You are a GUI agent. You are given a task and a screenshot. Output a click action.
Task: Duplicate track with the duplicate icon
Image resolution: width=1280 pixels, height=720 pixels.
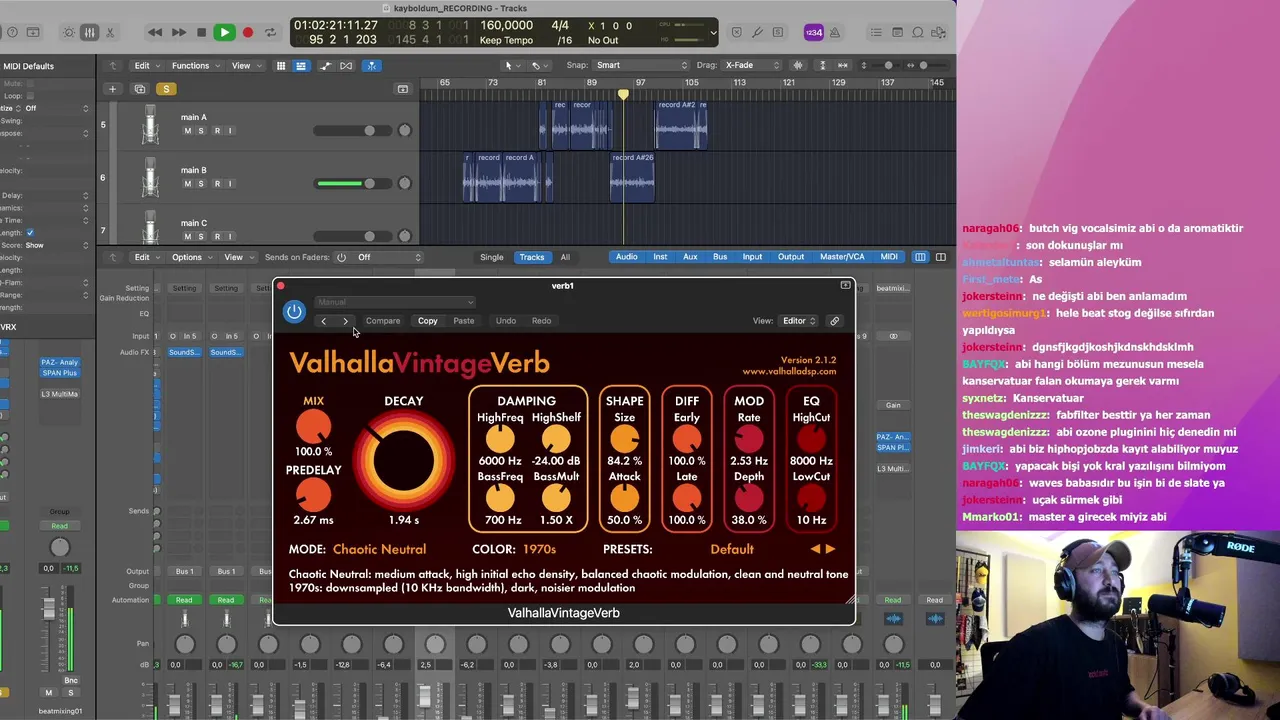tap(140, 89)
